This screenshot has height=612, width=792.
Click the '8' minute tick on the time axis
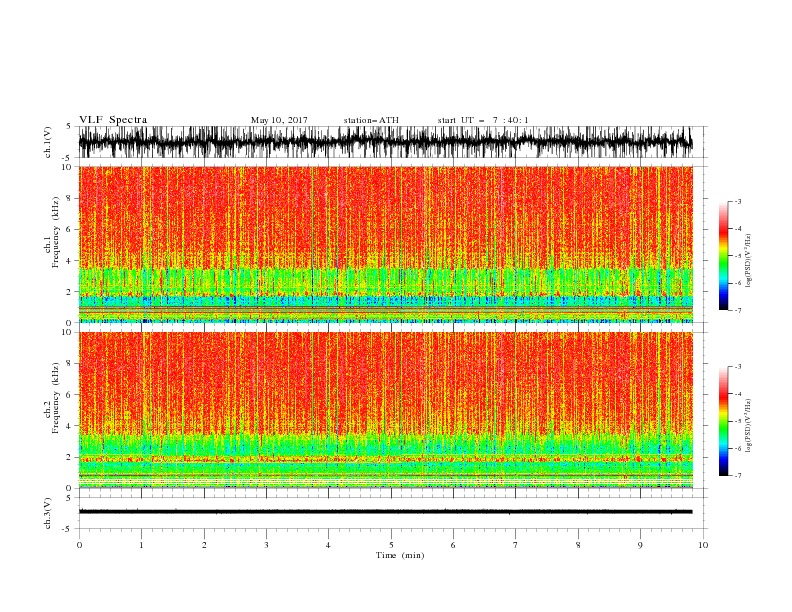578,545
